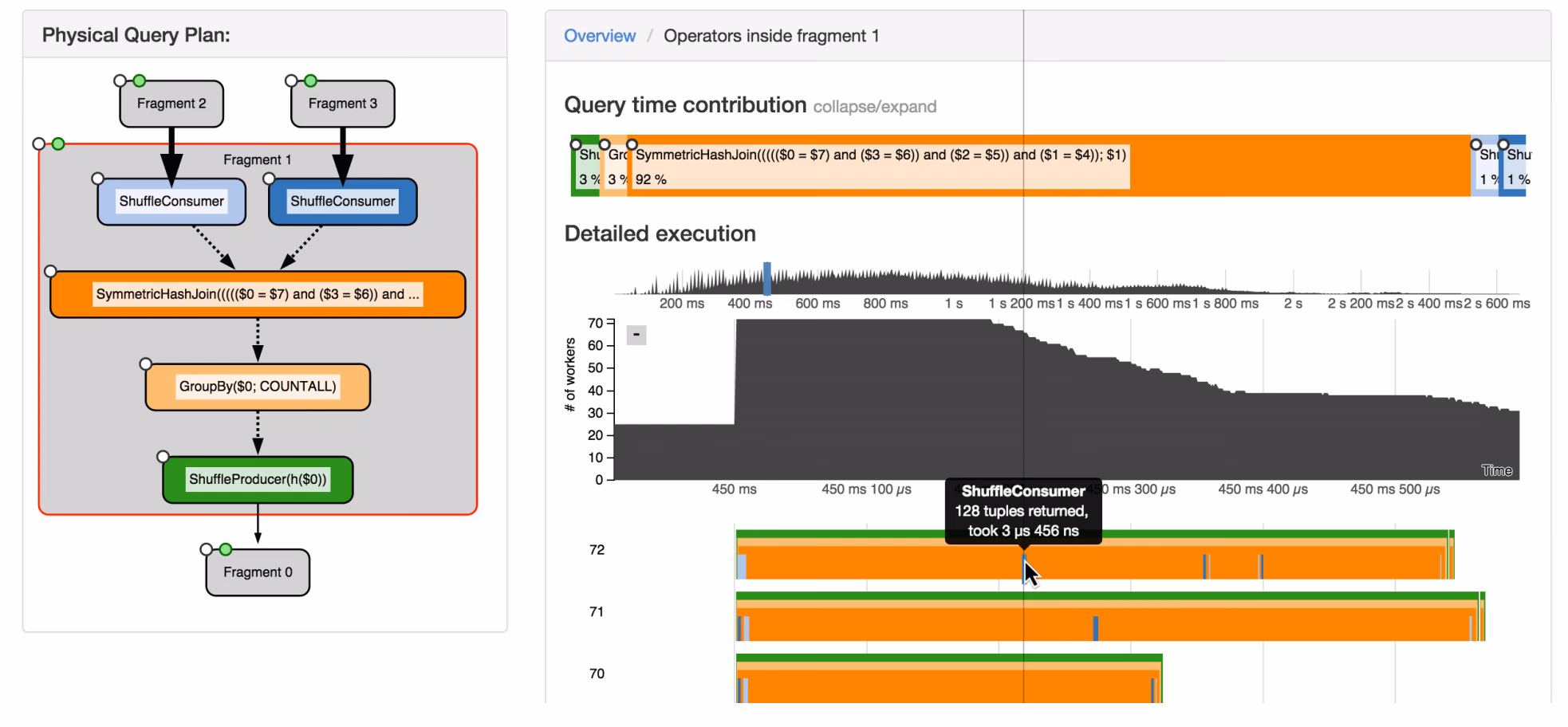
Task: Select the light blue ShuffleConsumer operator
Action: 171,202
